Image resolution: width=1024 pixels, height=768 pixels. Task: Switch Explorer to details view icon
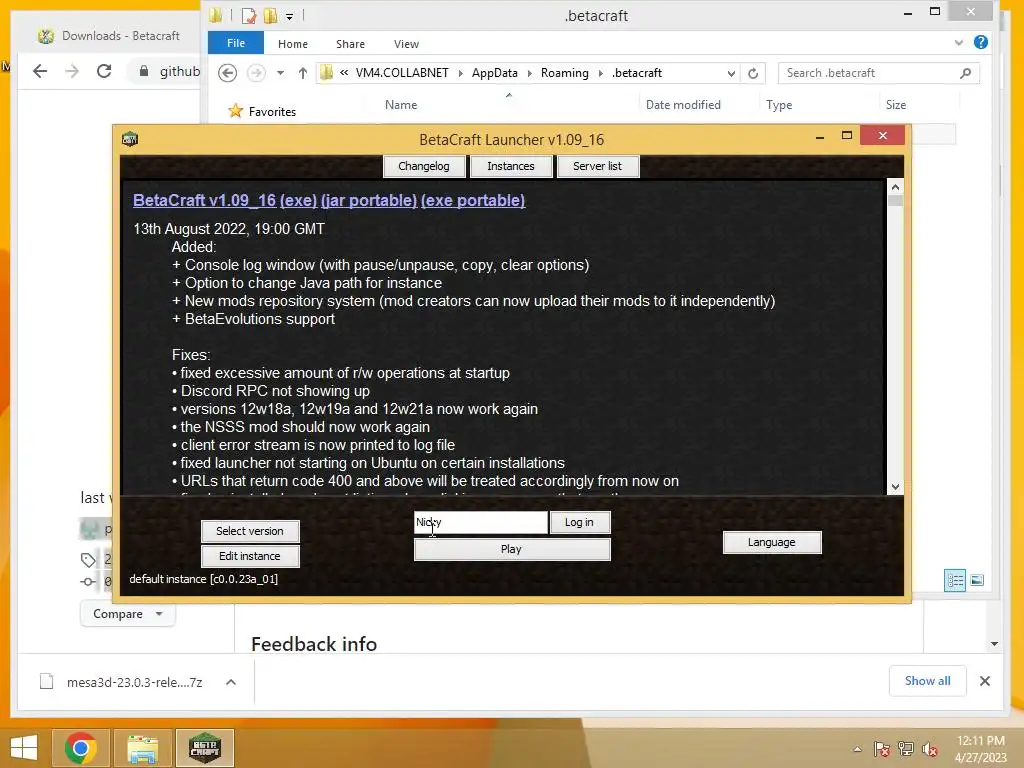click(955, 580)
